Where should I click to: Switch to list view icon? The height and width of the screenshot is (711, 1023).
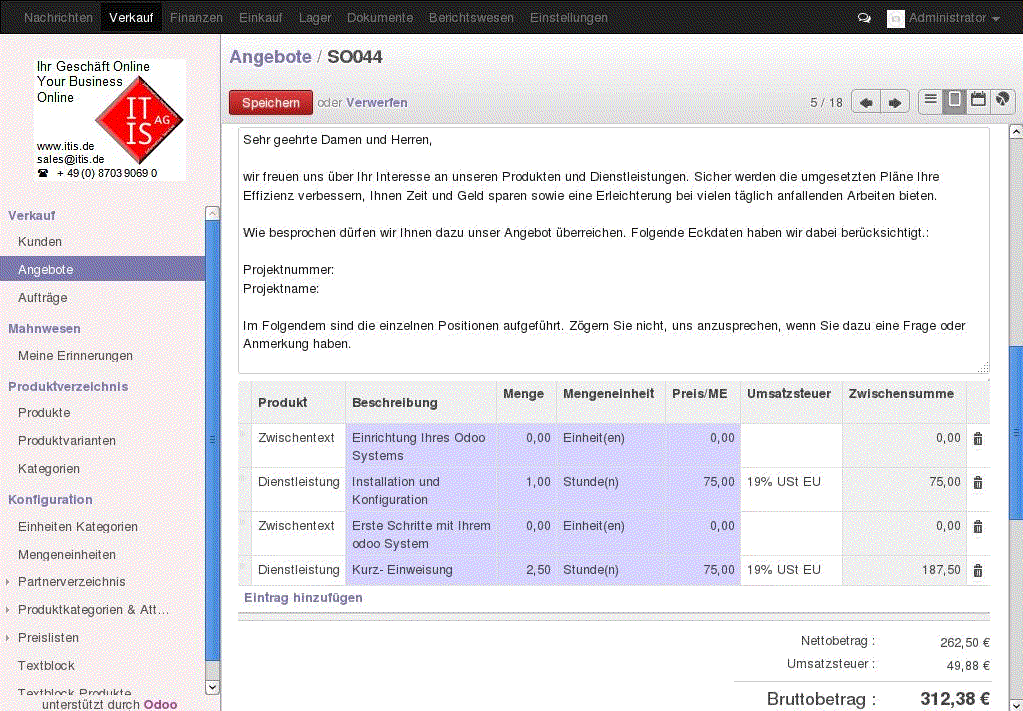(930, 100)
